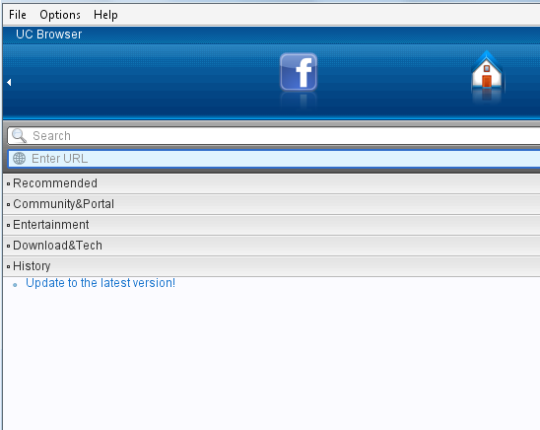Viewport: 540px width, 430px height.
Task: Click the small square beside Recommended
Action: click(8, 184)
